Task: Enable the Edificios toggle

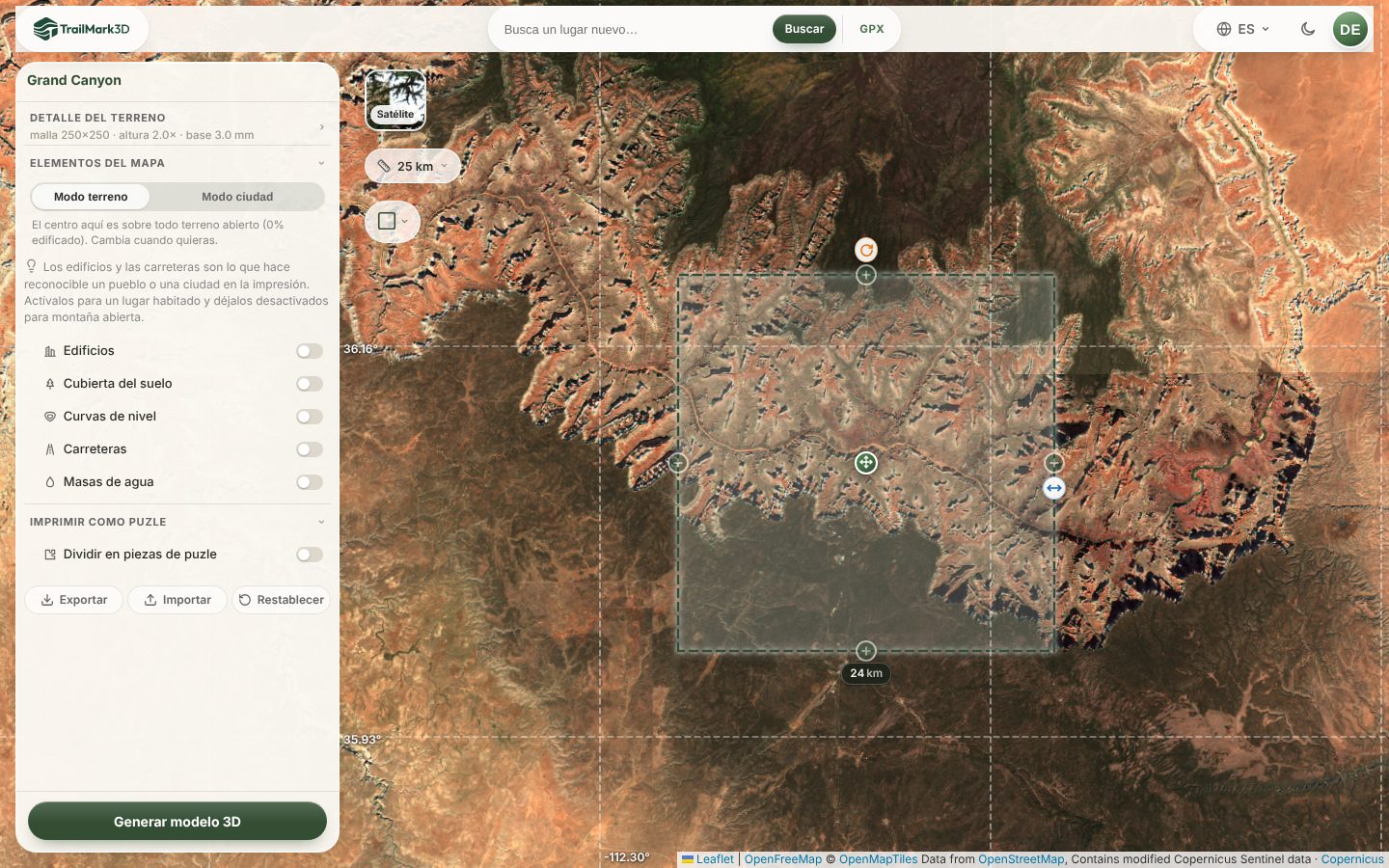Action: click(x=310, y=351)
